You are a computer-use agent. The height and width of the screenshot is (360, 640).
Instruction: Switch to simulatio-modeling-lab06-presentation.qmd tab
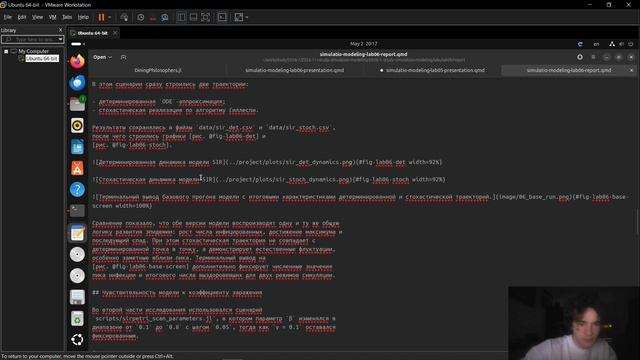(294, 70)
